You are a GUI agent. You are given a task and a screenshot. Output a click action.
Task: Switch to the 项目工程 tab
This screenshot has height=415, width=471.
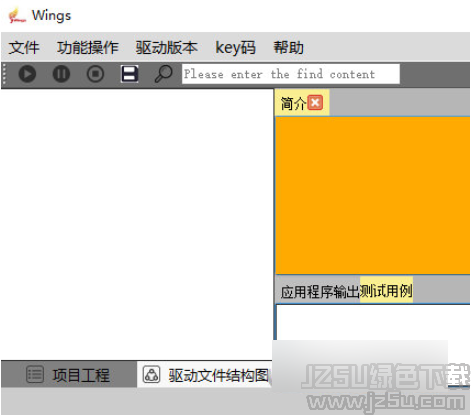[x=69, y=375]
